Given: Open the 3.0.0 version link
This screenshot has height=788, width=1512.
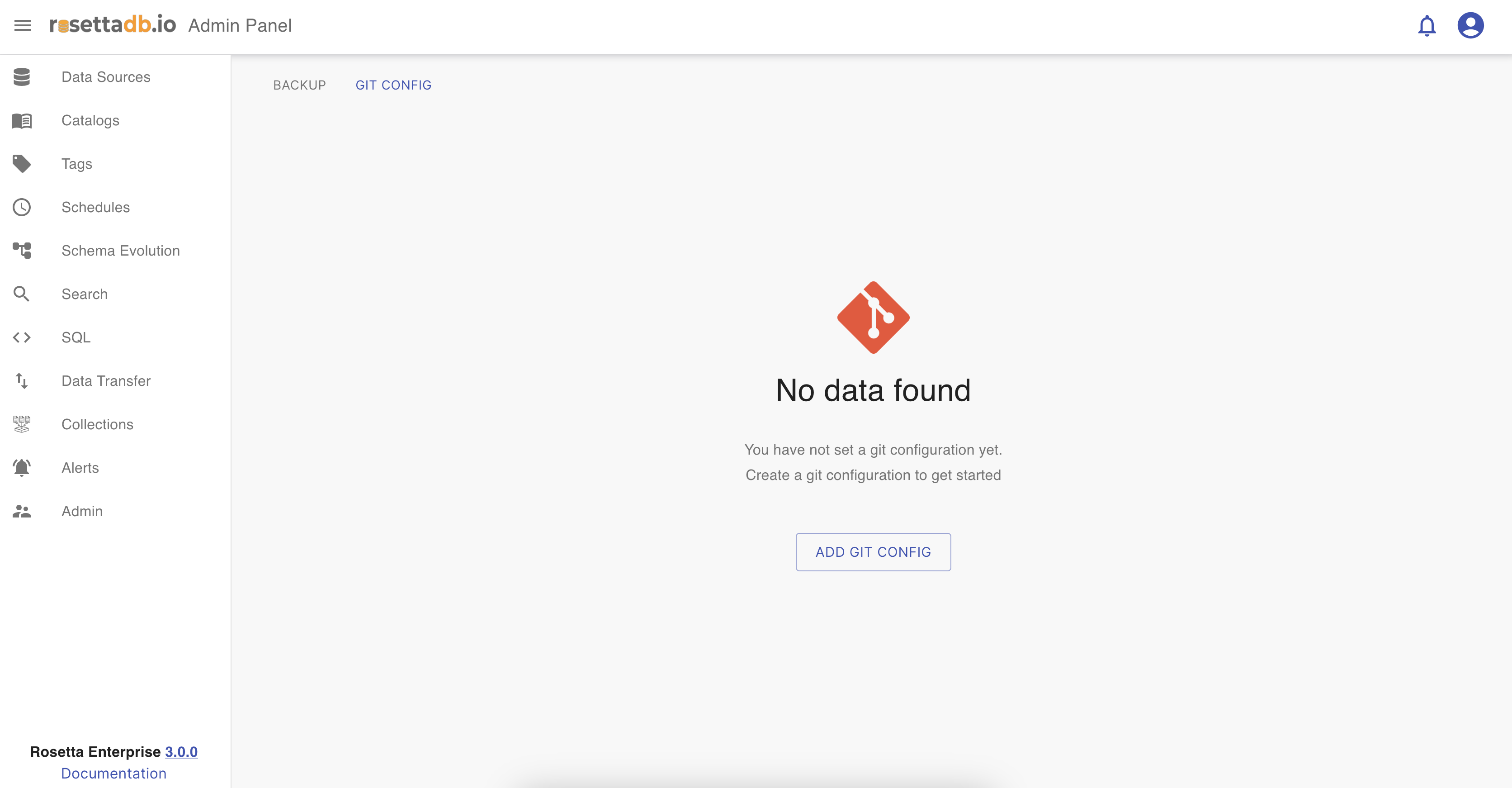Looking at the screenshot, I should [x=181, y=752].
